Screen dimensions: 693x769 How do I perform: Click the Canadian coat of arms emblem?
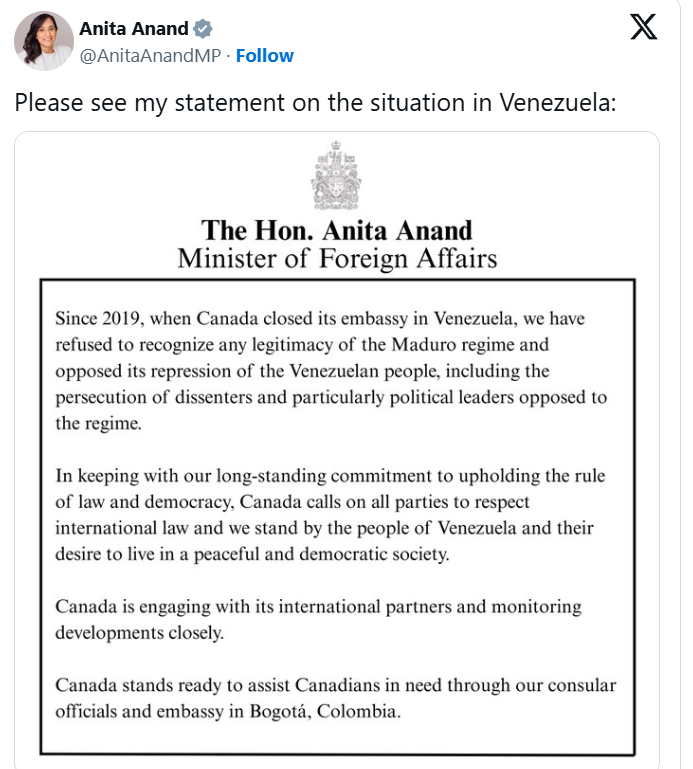[336, 175]
